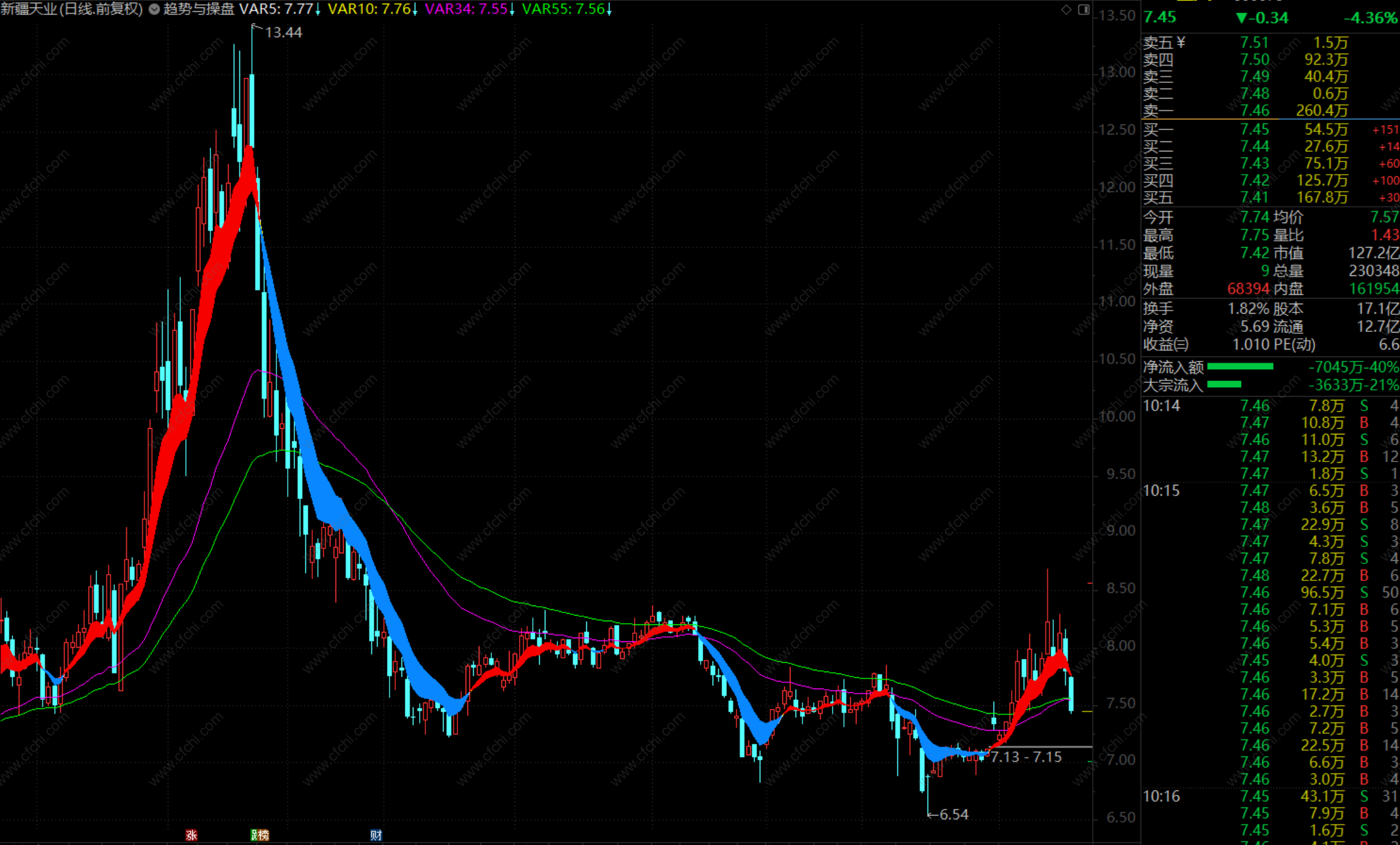Click the diamond icon above the chart
1400x845 pixels.
pyautogui.click(x=1066, y=9)
